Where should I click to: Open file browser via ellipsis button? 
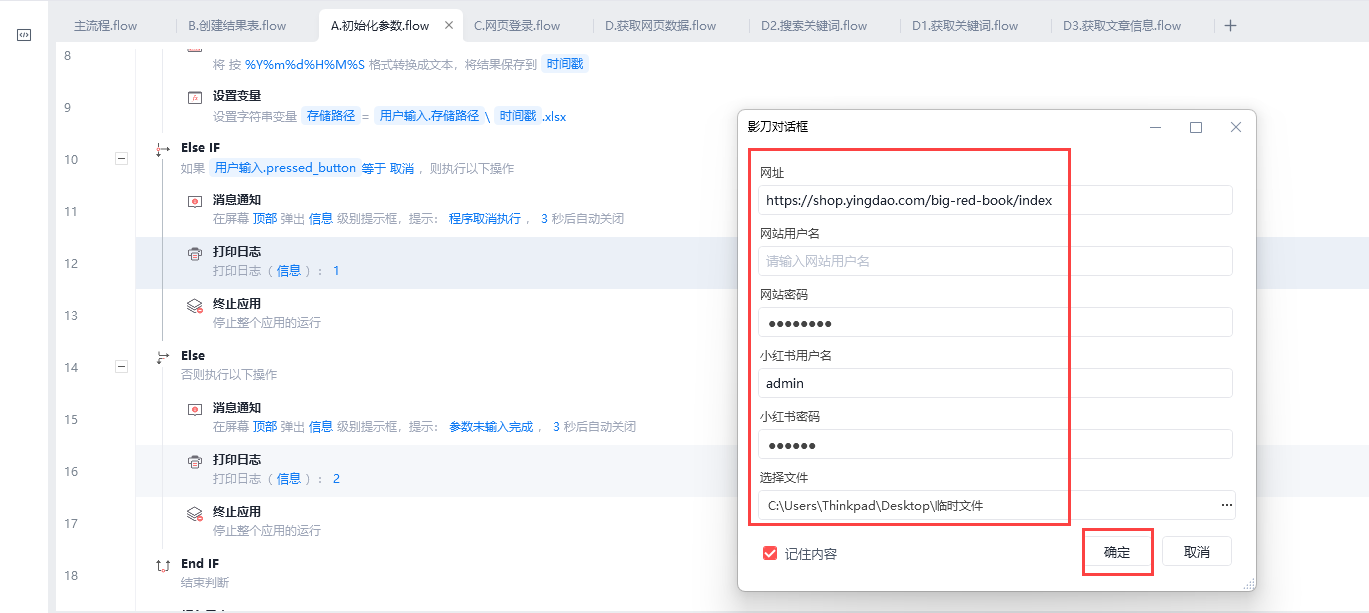pos(1227,505)
